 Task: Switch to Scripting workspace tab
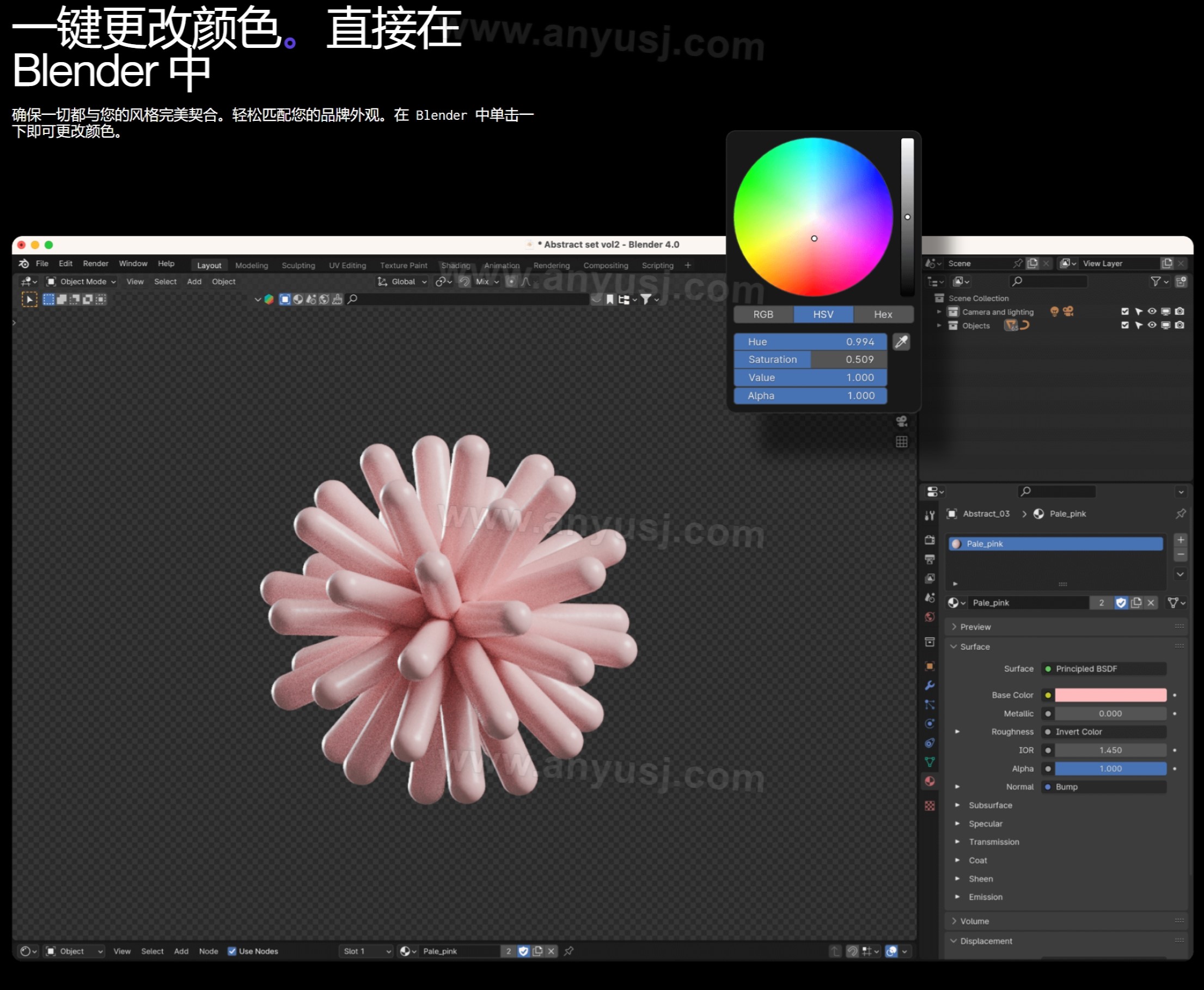pyautogui.click(x=658, y=265)
